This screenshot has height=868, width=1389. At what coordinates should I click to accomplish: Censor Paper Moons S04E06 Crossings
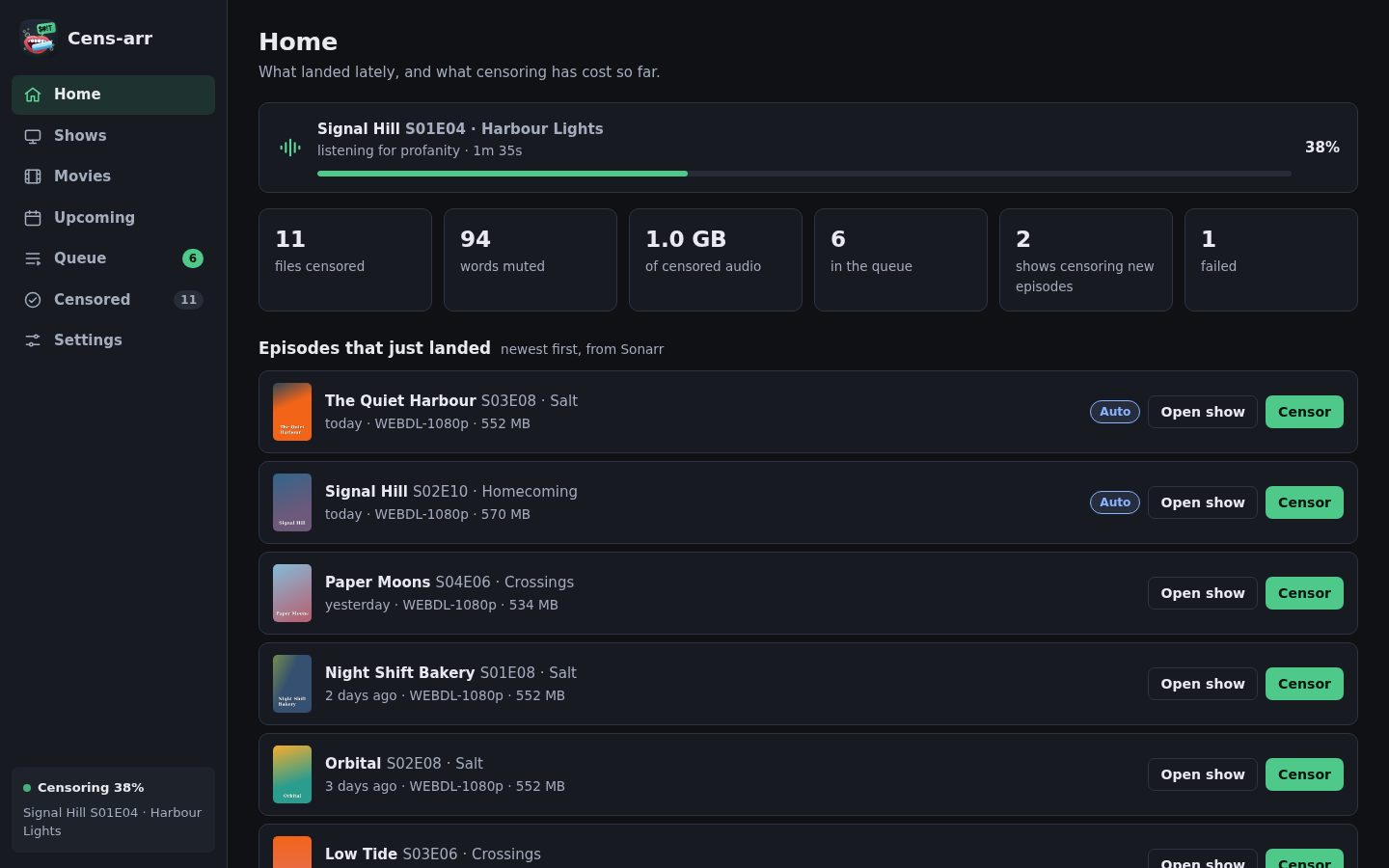pyautogui.click(x=1304, y=593)
